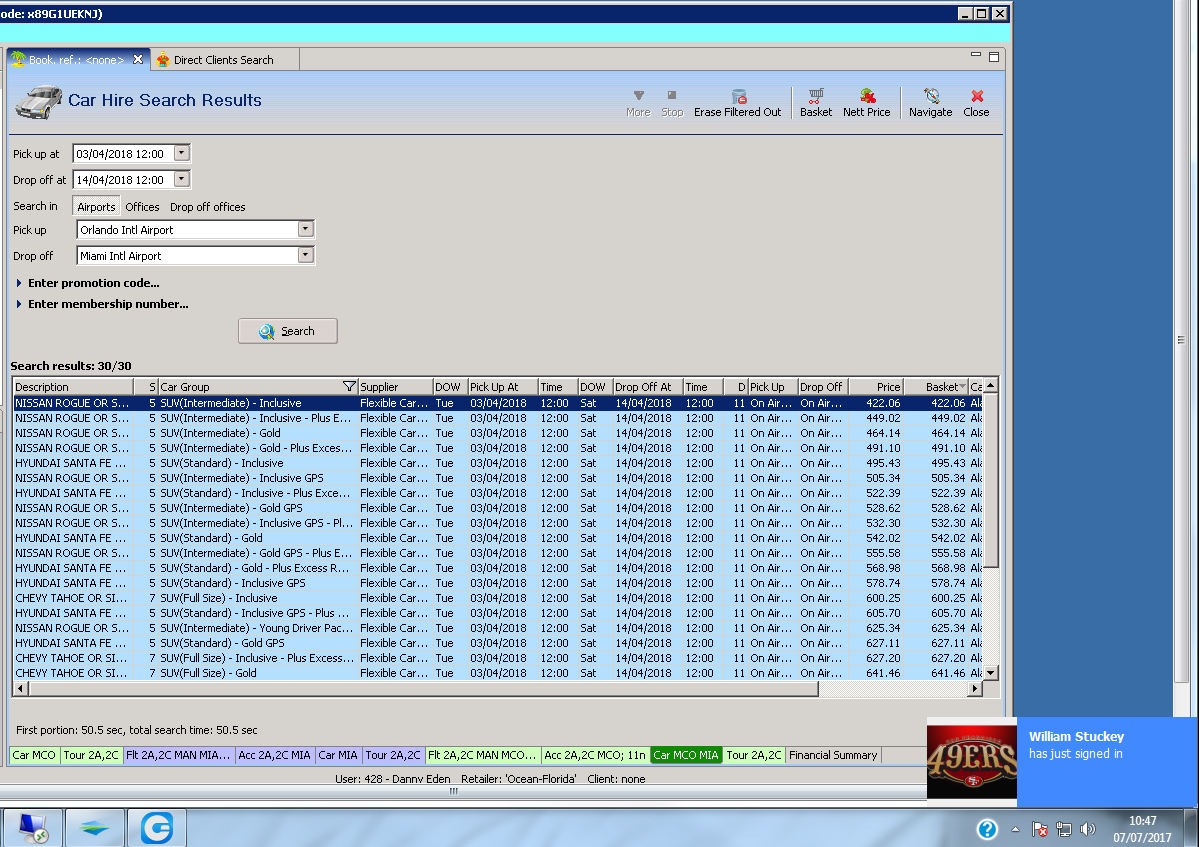Sort by Pick Up At column header
The height and width of the screenshot is (847, 1199).
click(x=502, y=386)
